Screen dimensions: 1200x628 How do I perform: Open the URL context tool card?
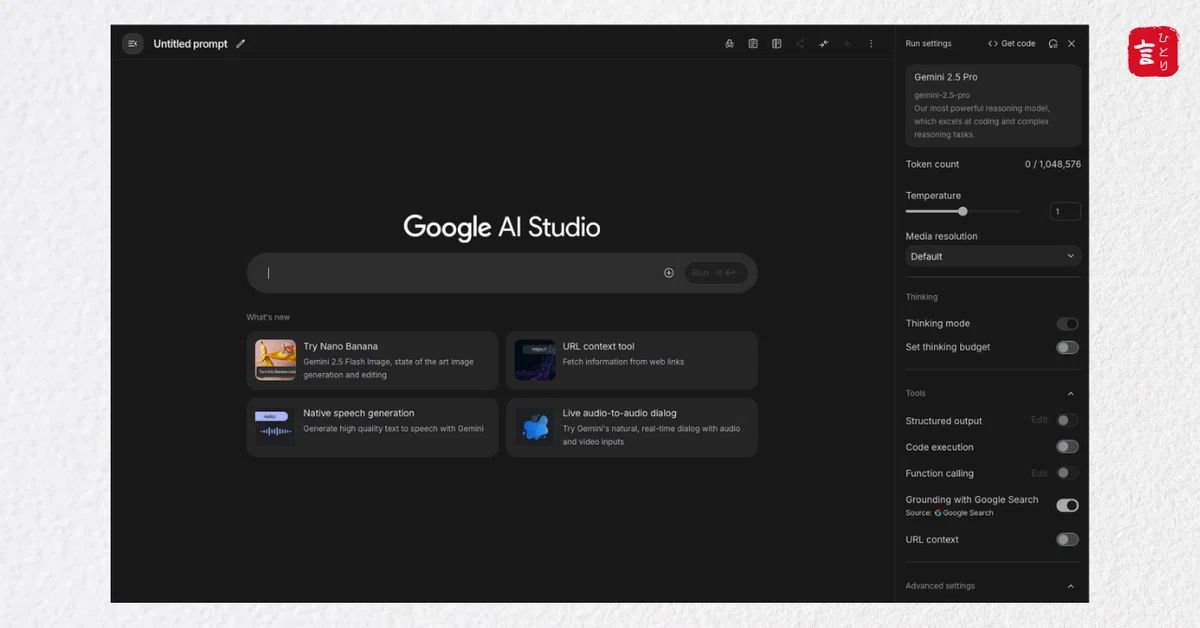coord(632,360)
